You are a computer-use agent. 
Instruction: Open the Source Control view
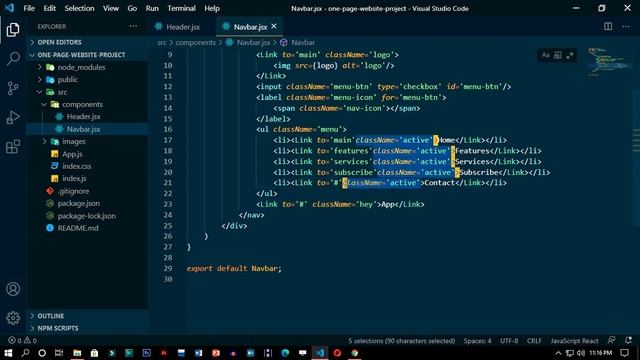13,88
